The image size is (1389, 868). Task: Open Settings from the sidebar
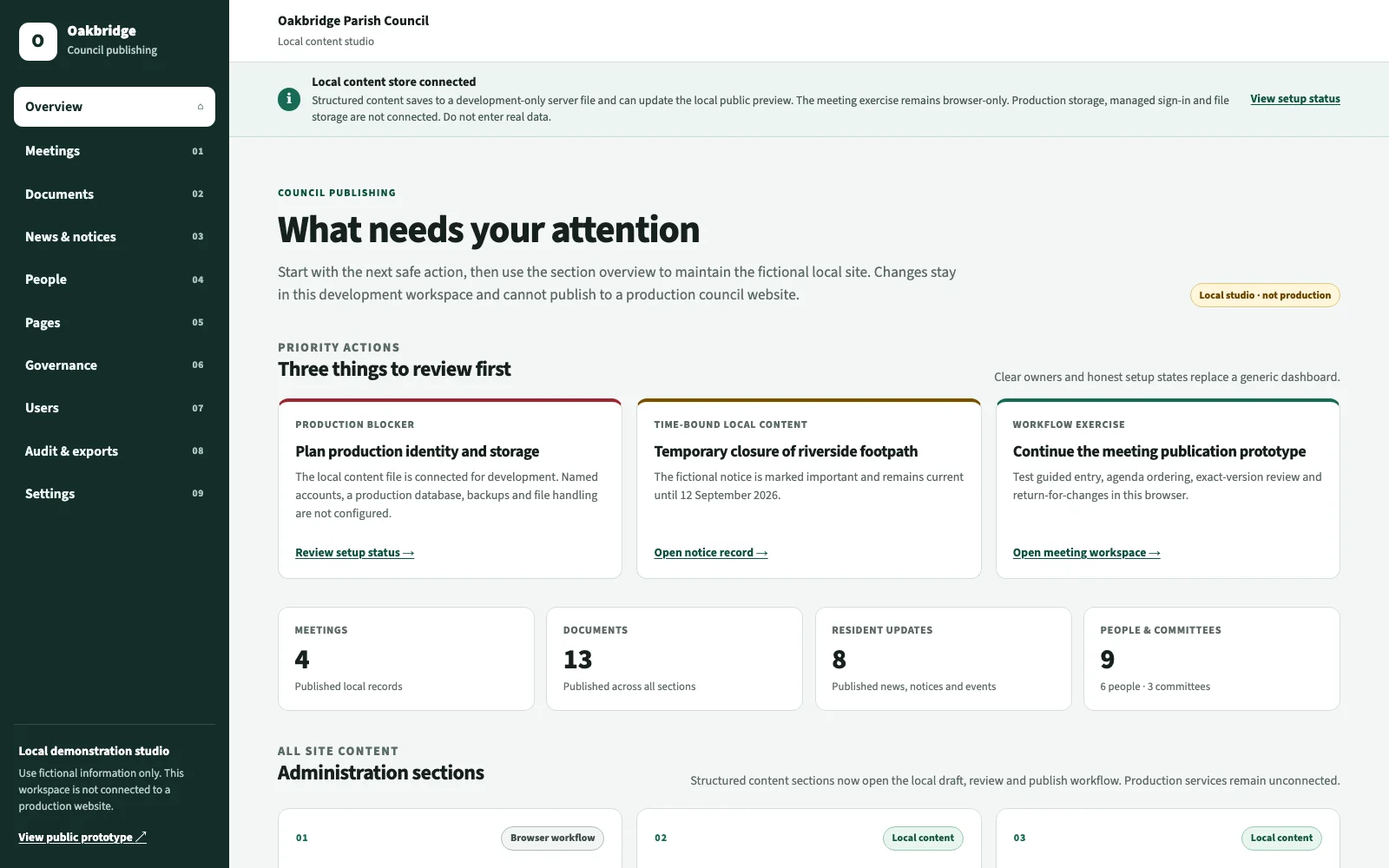click(x=115, y=494)
